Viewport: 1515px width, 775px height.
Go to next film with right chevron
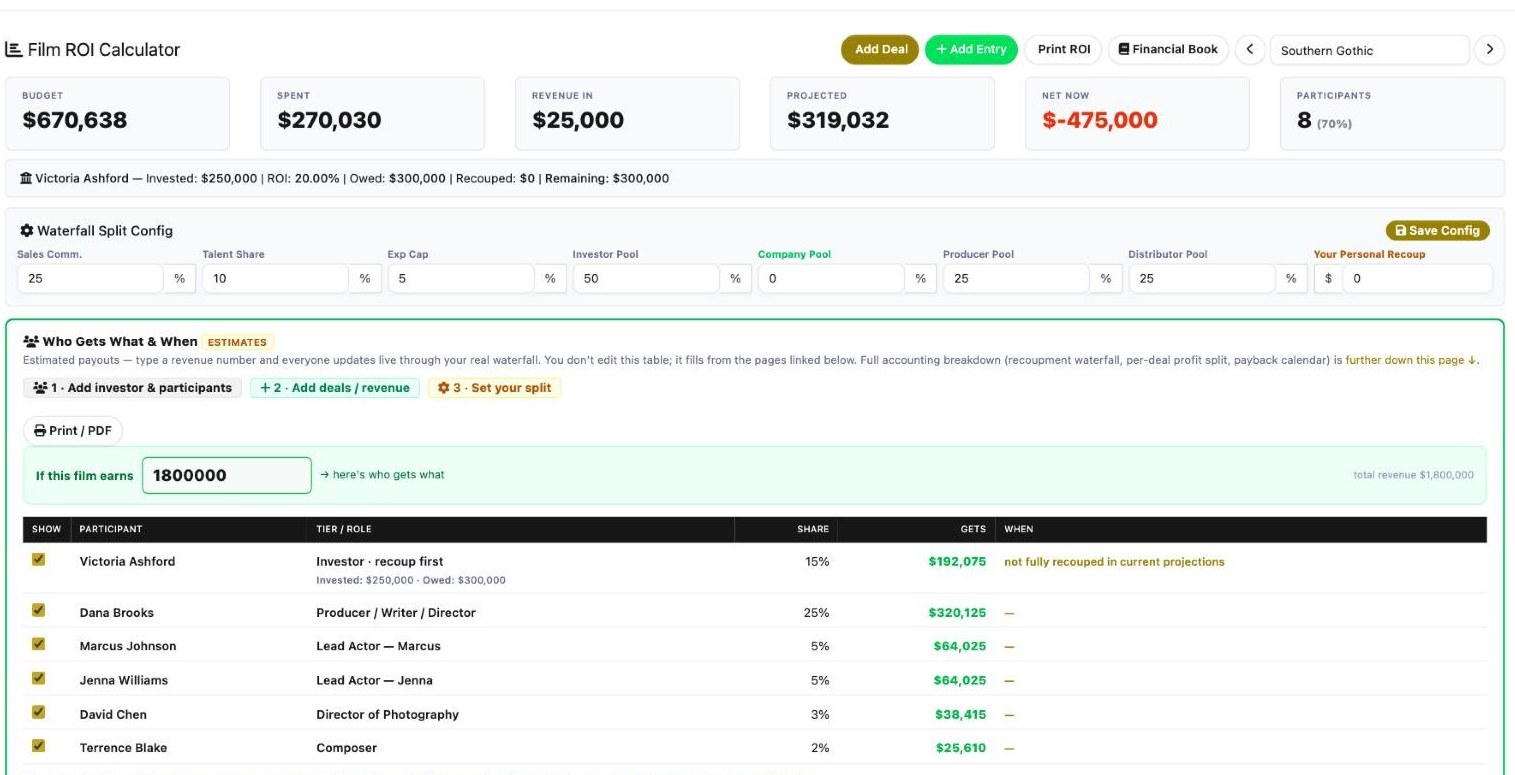[x=1490, y=50]
